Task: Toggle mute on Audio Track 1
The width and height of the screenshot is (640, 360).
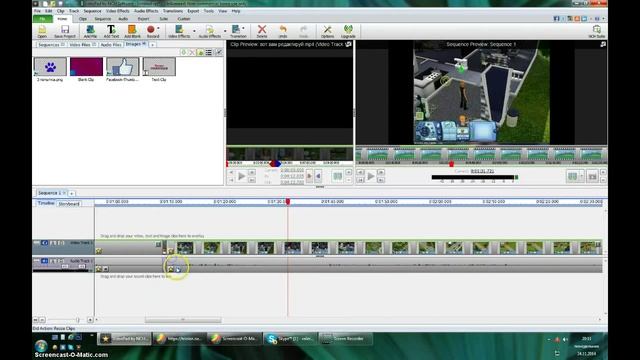Action: [x=44, y=261]
